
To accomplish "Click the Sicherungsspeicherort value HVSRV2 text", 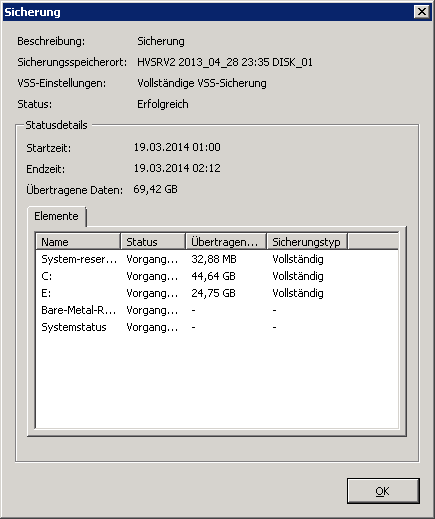I will pos(225,62).
